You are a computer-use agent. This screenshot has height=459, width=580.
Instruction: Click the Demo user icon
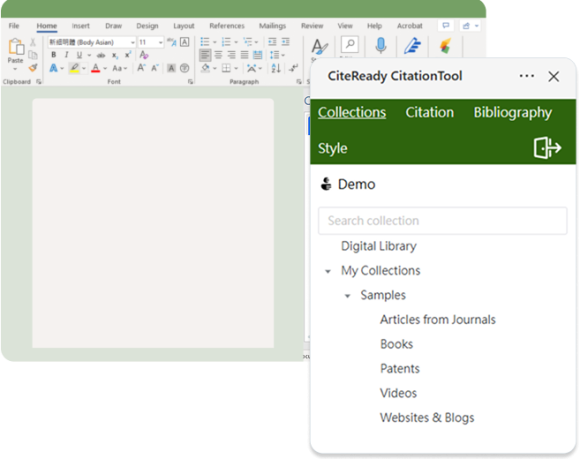(x=326, y=184)
